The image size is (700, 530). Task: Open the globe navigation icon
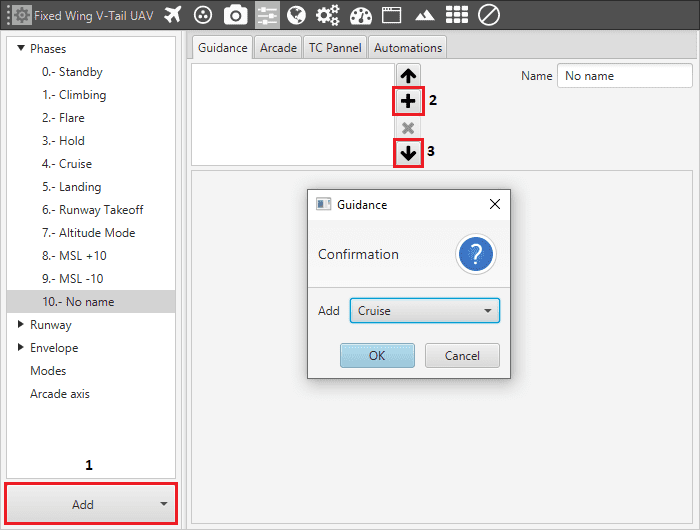(x=296, y=15)
